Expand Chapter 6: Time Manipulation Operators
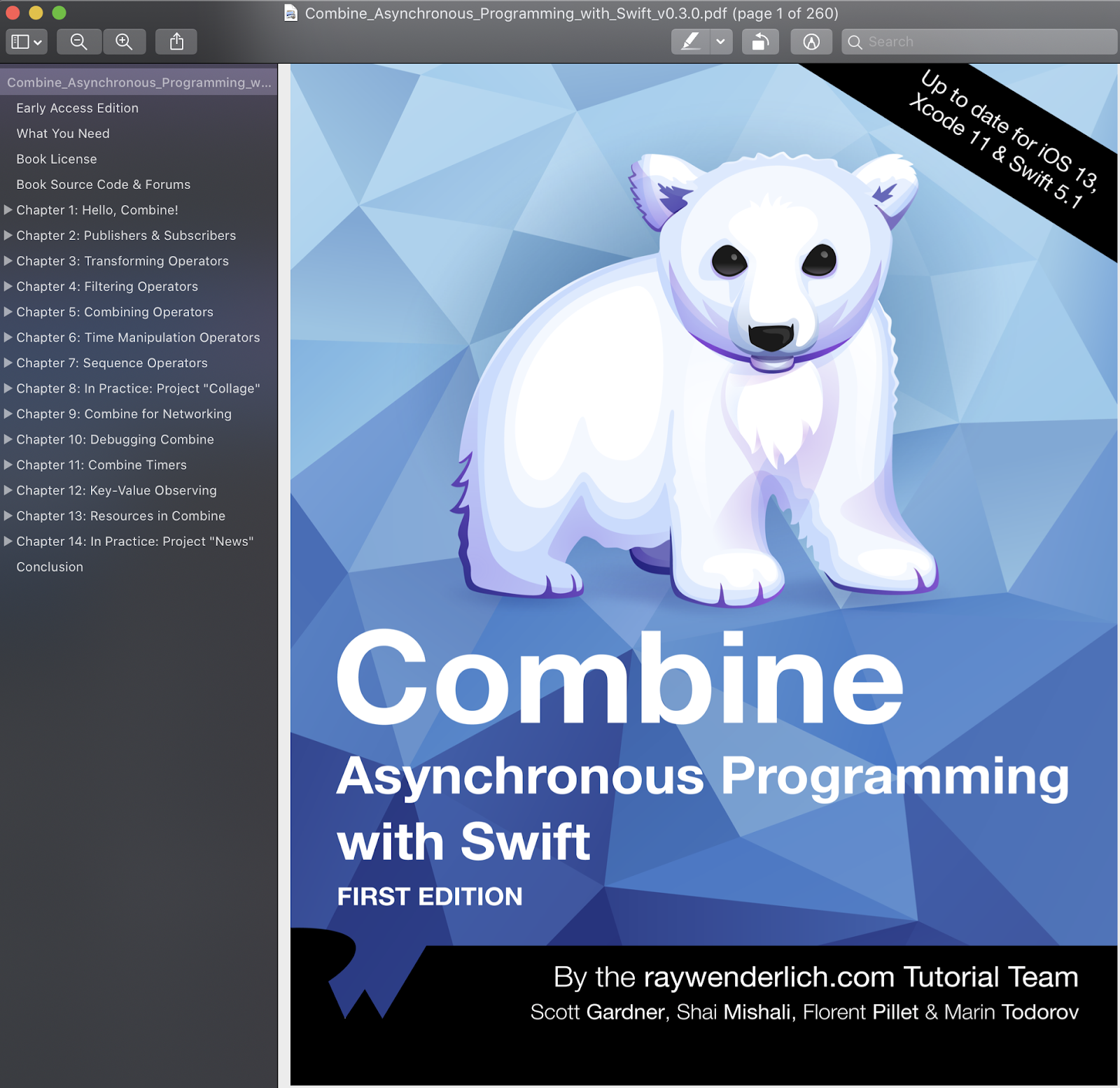This screenshot has width=1120, height=1088. 8,337
